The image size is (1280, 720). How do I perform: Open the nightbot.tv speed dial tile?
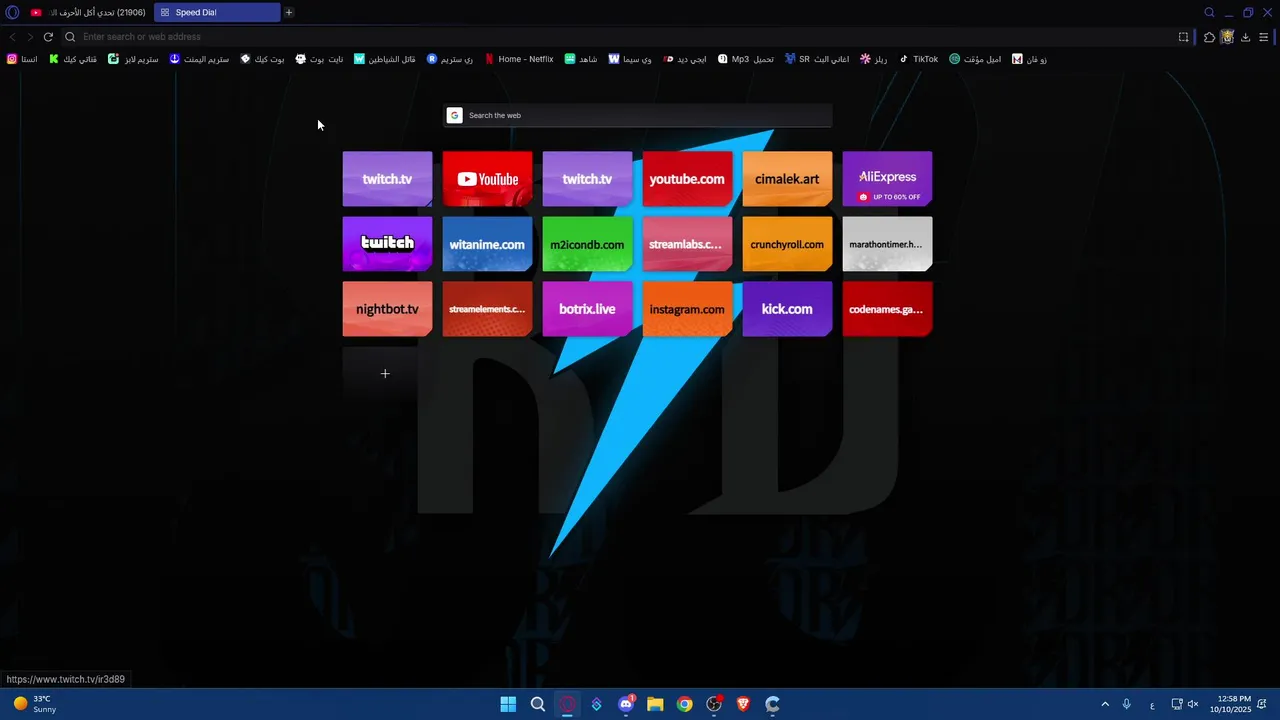387,309
